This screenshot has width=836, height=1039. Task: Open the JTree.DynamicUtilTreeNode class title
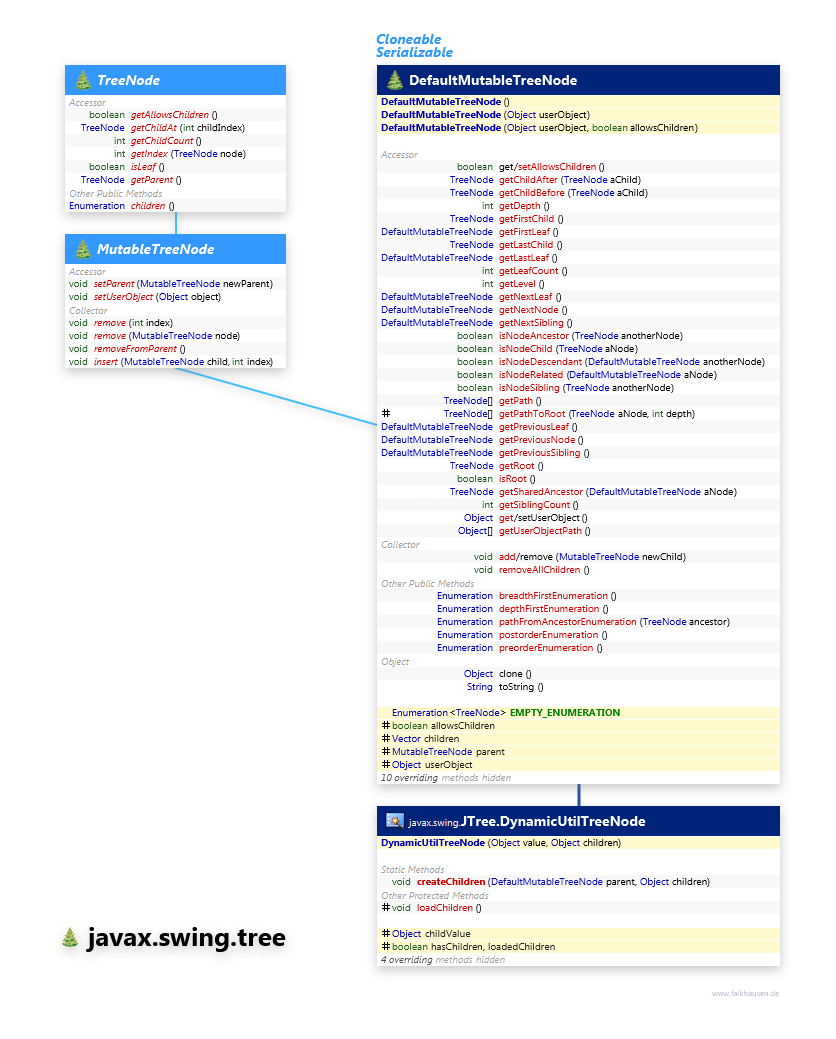(x=553, y=821)
